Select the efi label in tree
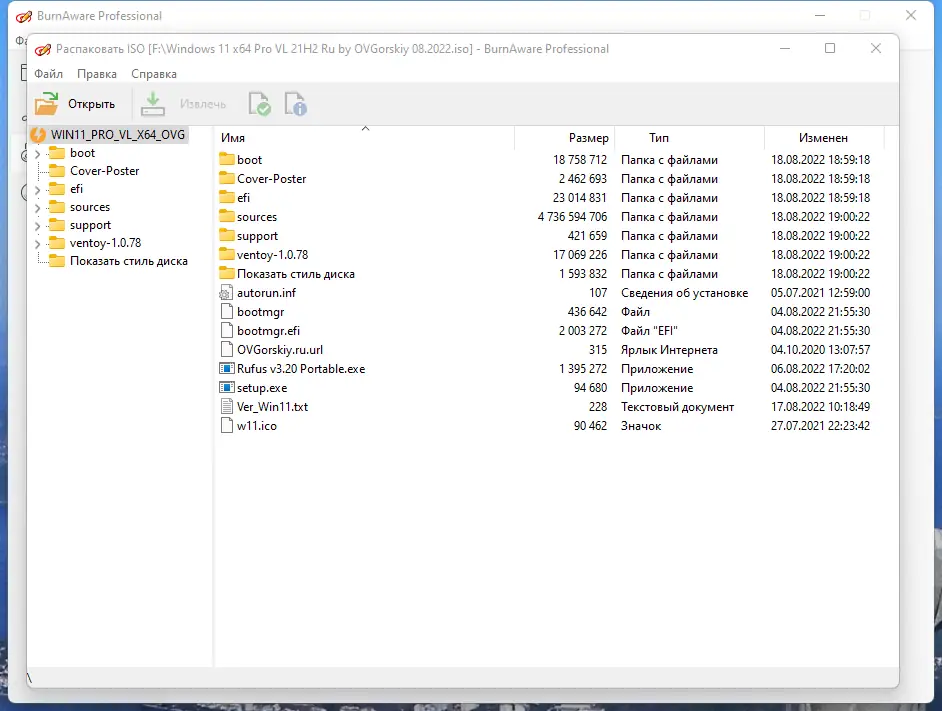Screen dimensions: 942x711 point(76,189)
